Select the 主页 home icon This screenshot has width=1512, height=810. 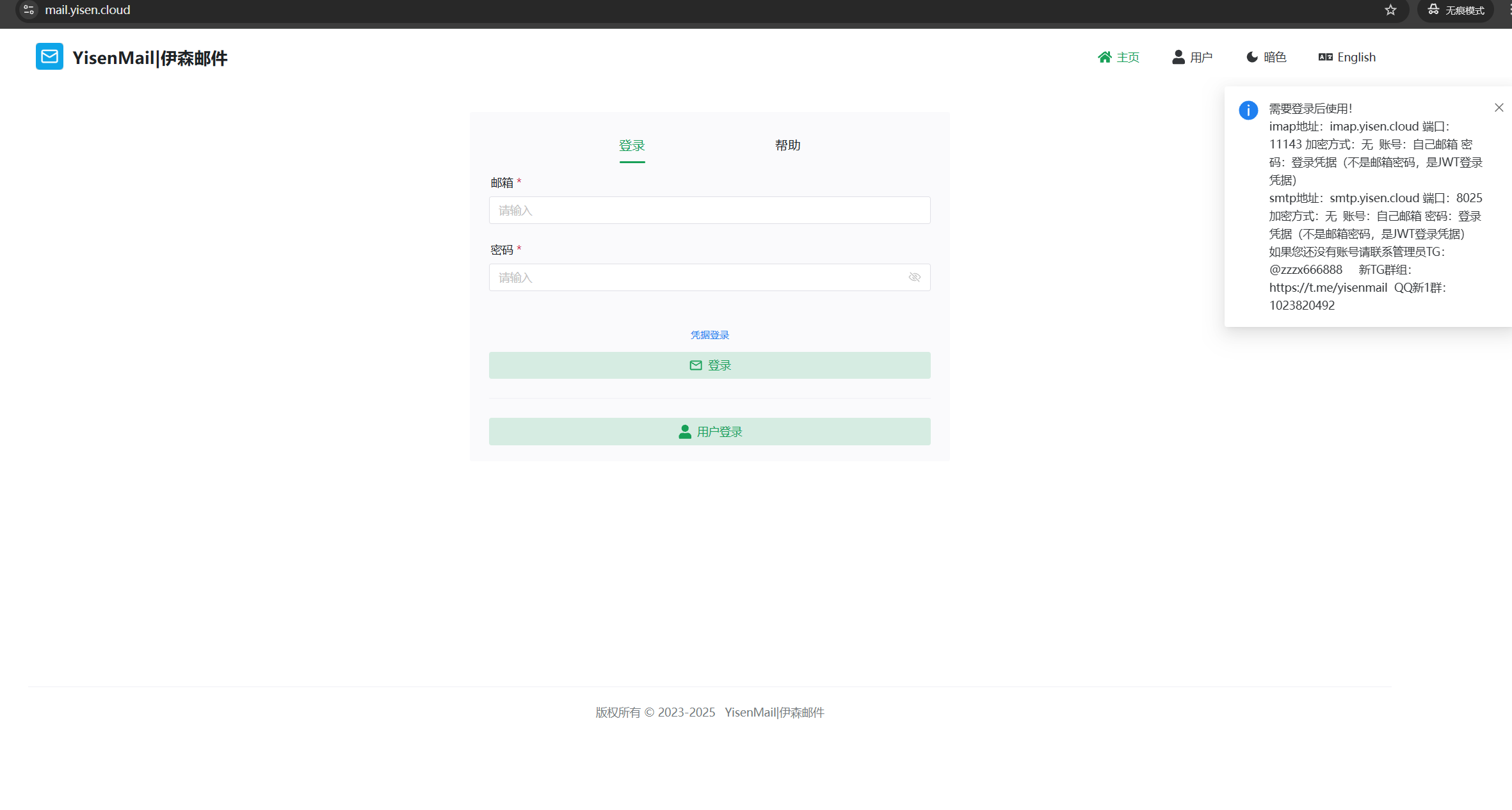(x=1104, y=56)
